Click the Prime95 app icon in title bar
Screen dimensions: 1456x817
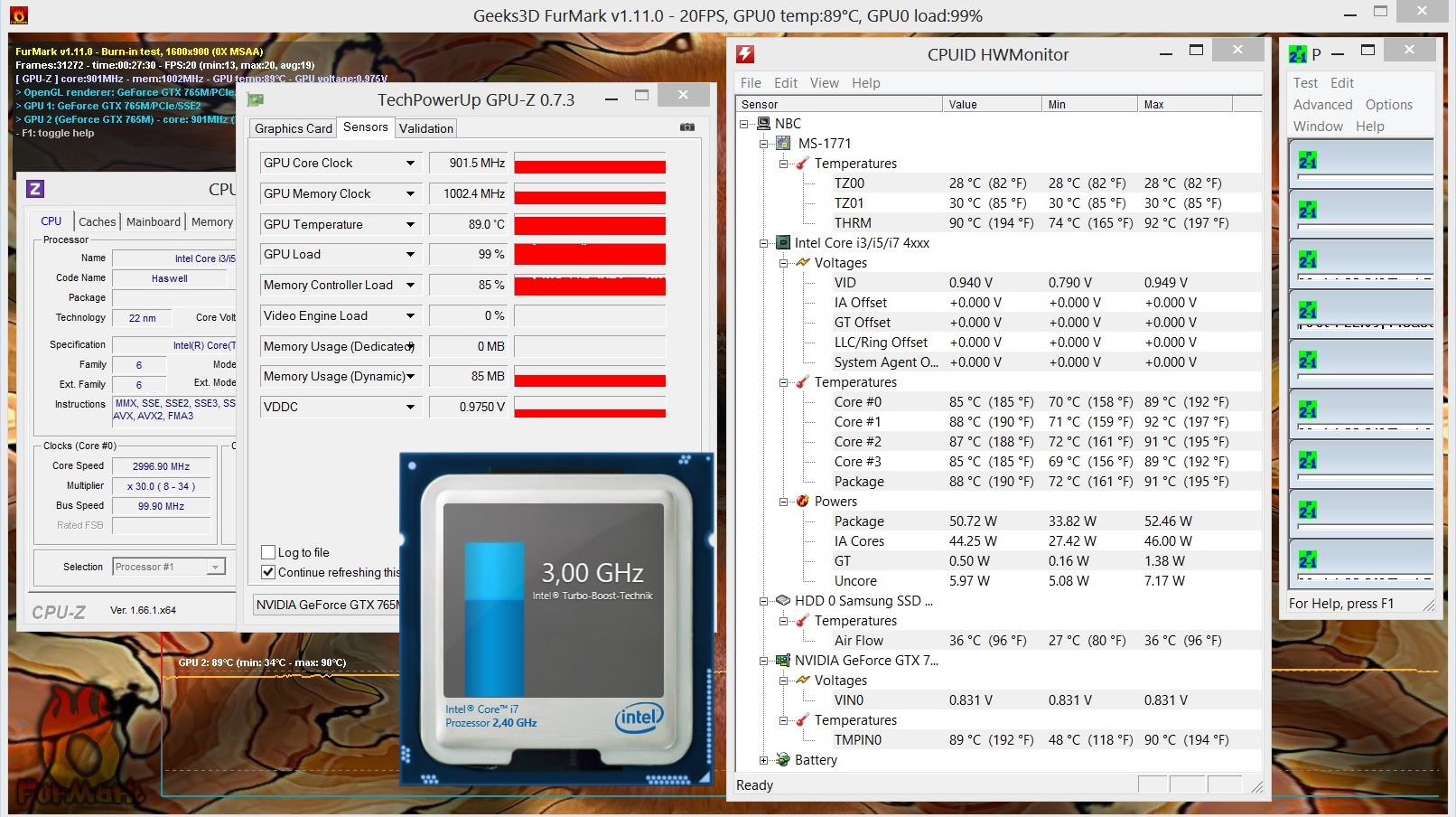click(1298, 54)
